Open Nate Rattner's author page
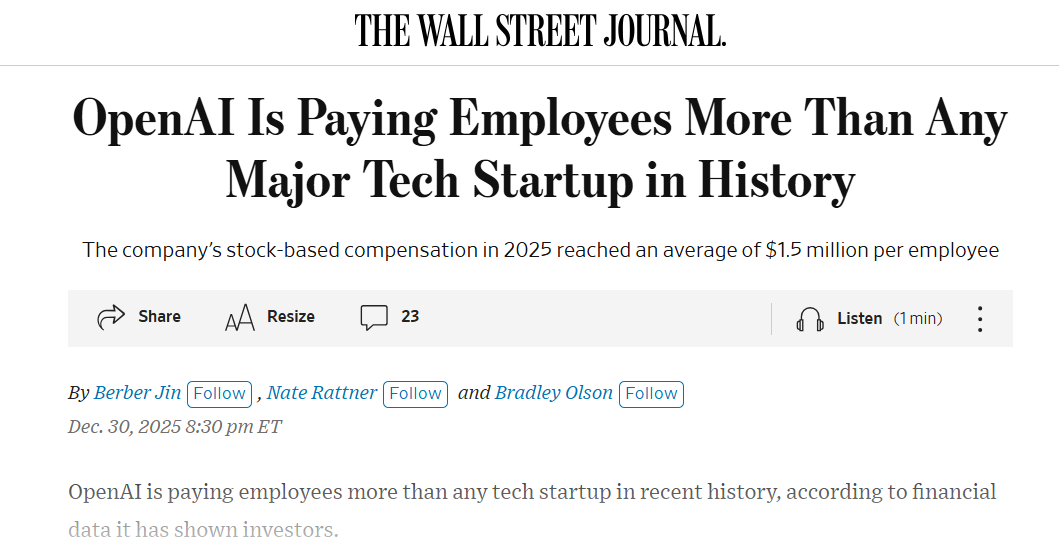This screenshot has width=1059, height=555. 322,393
